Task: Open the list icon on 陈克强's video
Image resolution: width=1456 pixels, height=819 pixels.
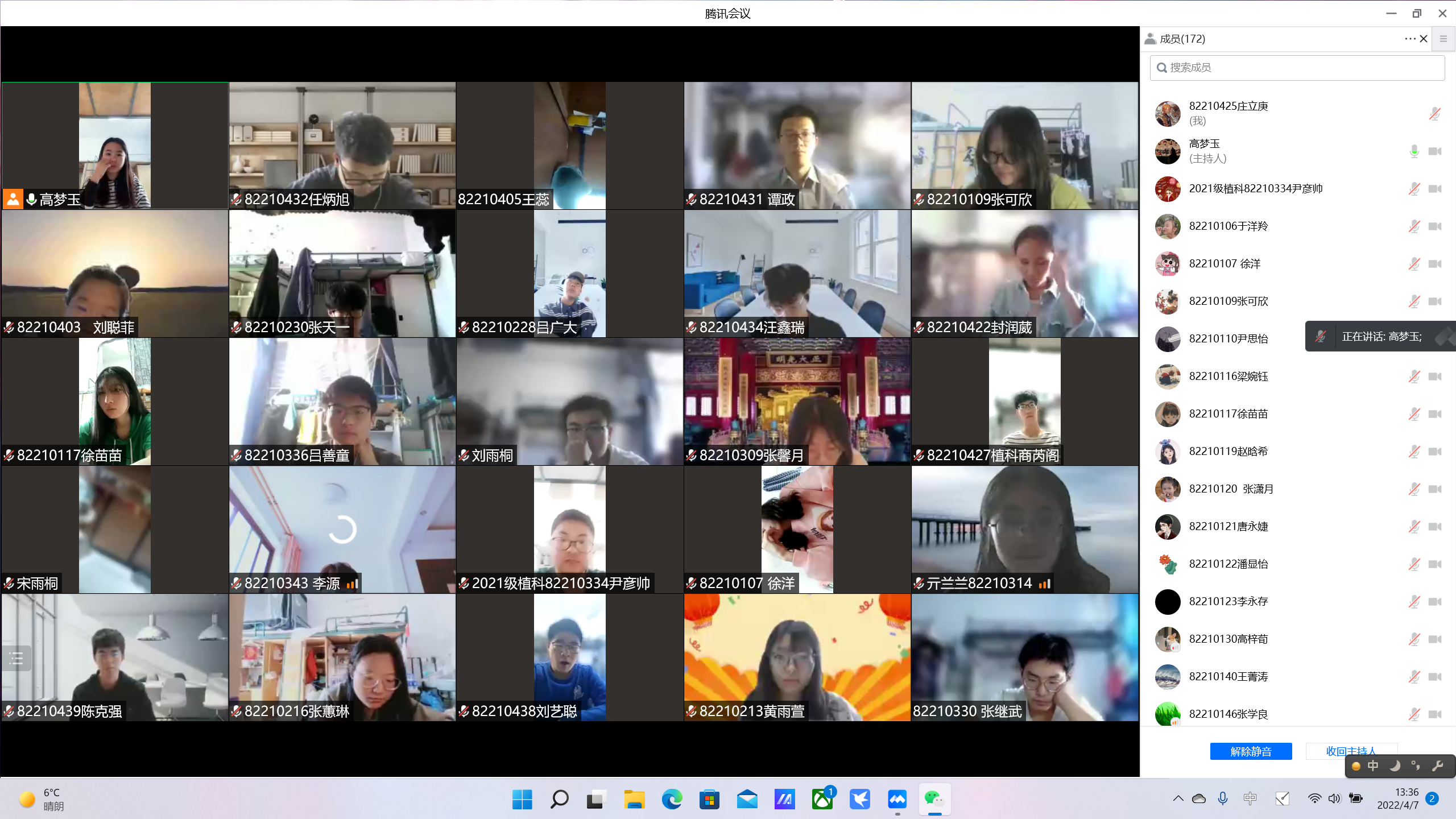Action: [x=16, y=659]
